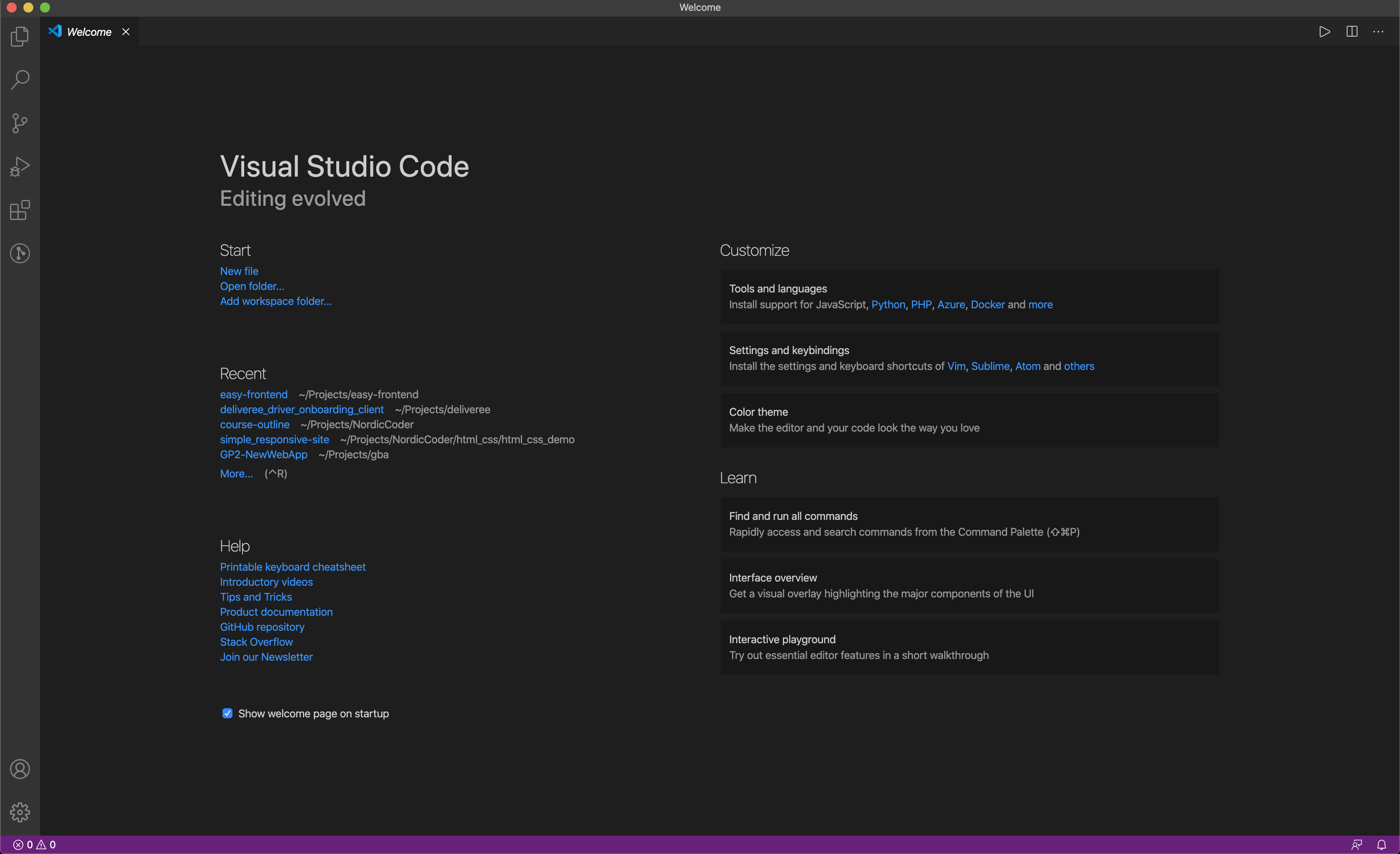This screenshot has height=854, width=1400.
Task: Install Docker support link
Action: click(987, 305)
